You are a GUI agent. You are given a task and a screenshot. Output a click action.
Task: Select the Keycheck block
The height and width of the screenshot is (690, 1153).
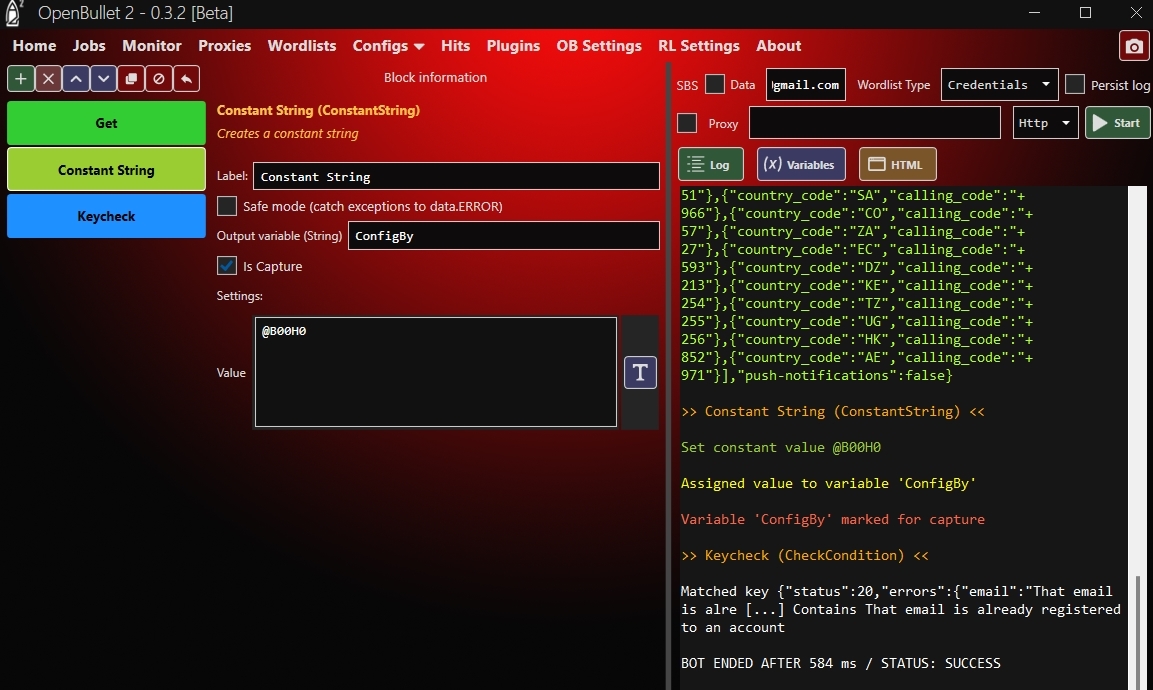(106, 216)
